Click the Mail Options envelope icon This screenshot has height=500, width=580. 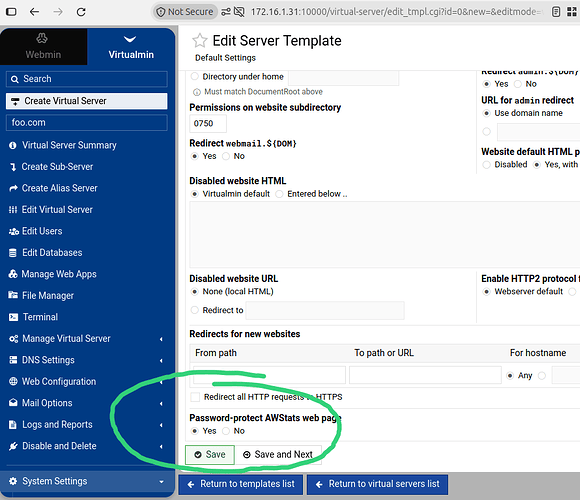click(13, 403)
